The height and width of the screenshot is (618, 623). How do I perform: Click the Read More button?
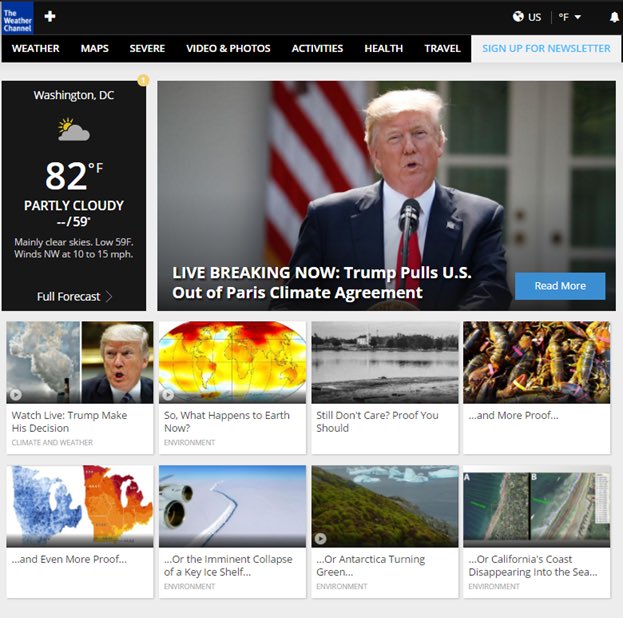560,286
